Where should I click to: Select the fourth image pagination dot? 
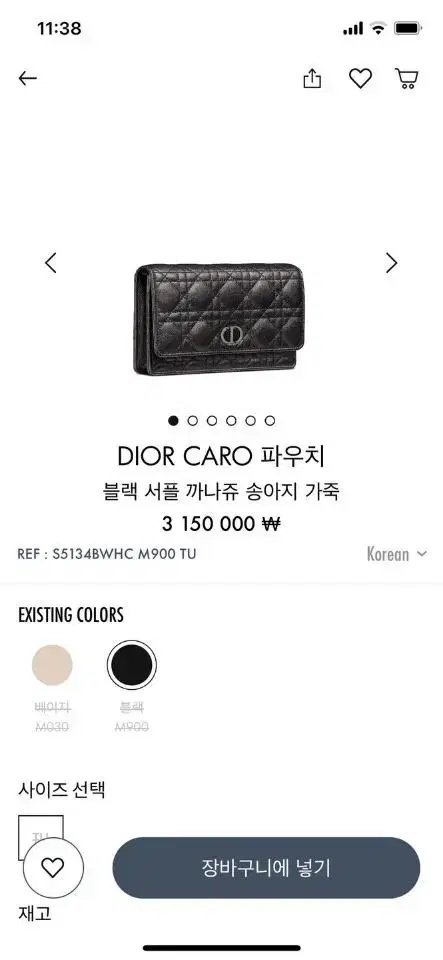[231, 421]
